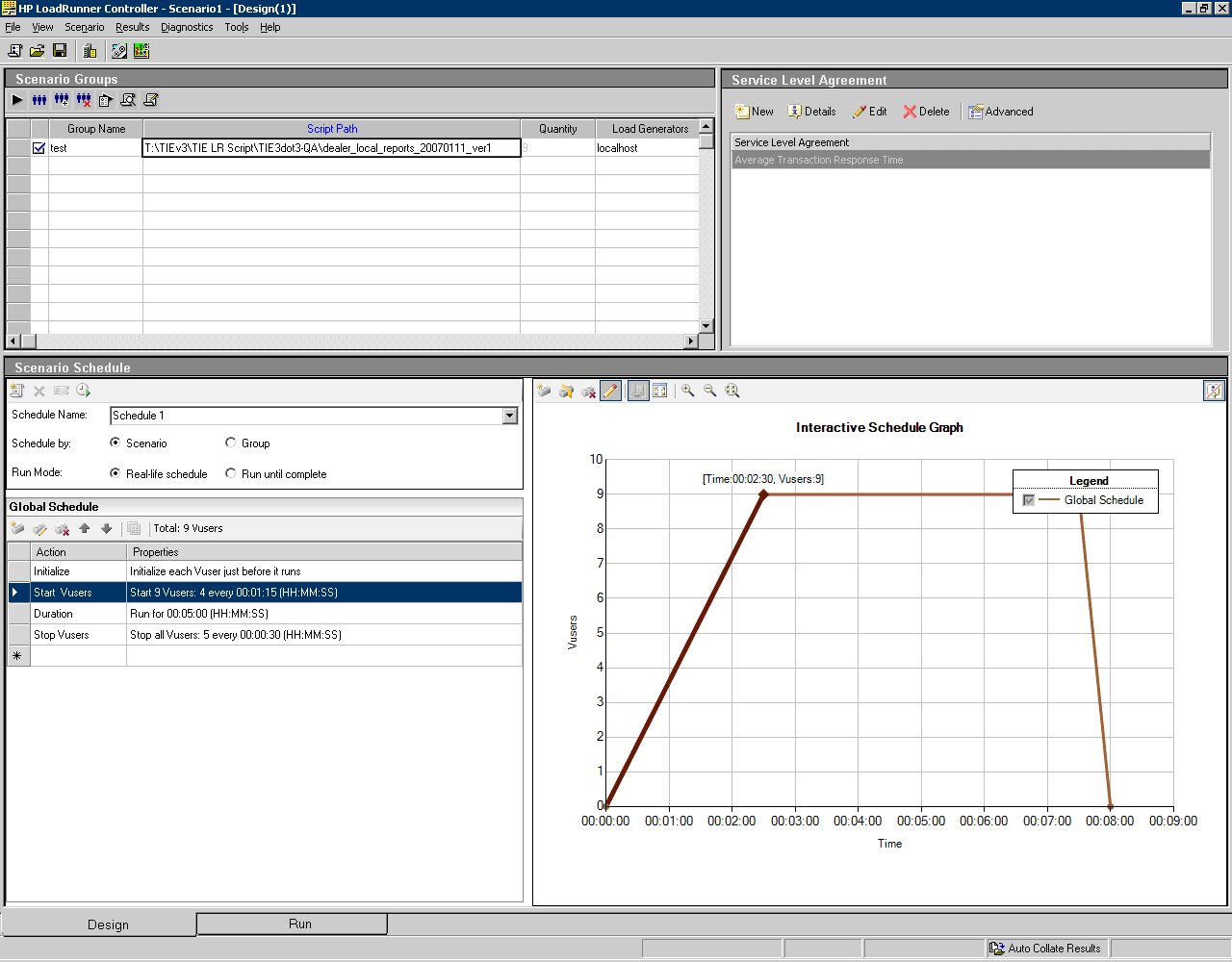Open the Scenario menu

coord(85,27)
